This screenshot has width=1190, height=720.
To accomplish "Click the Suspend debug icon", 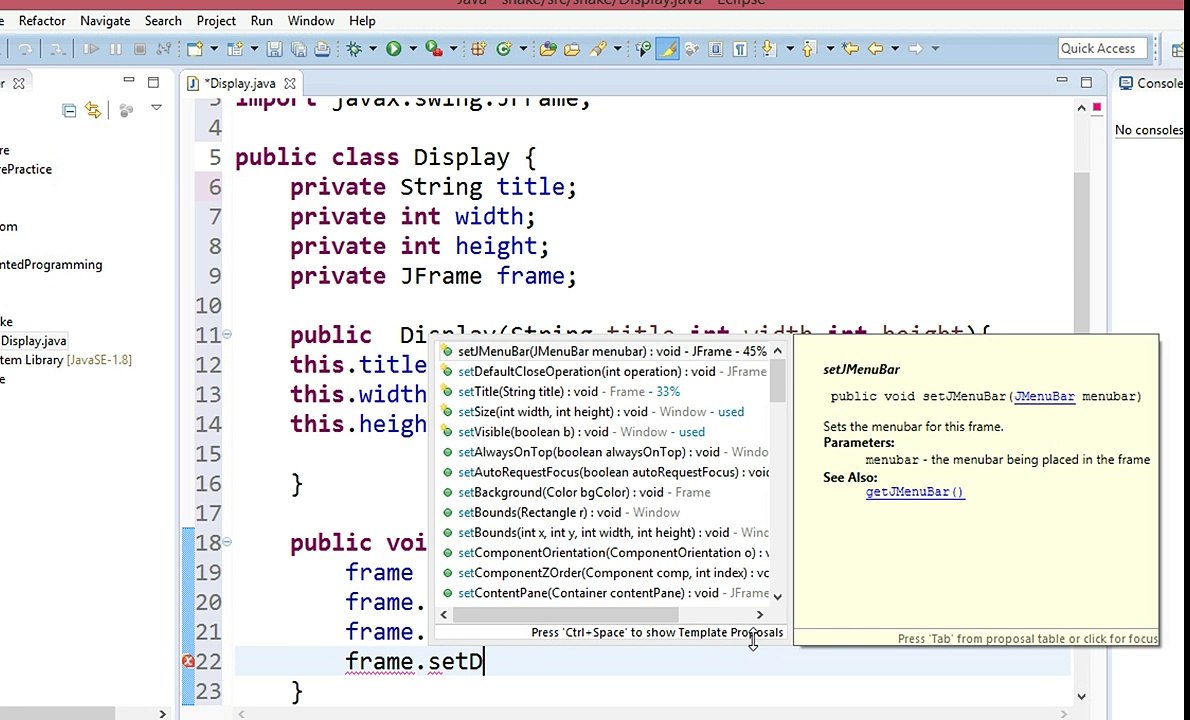I will 115,49.
